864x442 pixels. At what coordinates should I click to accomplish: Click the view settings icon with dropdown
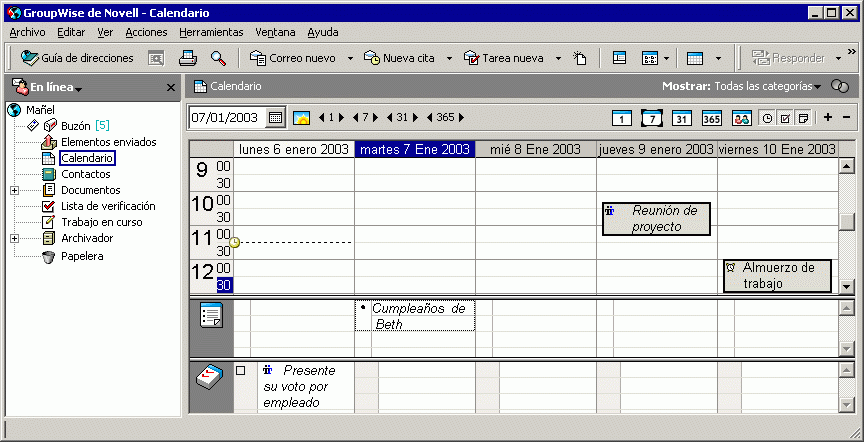pyautogui.click(x=649, y=58)
